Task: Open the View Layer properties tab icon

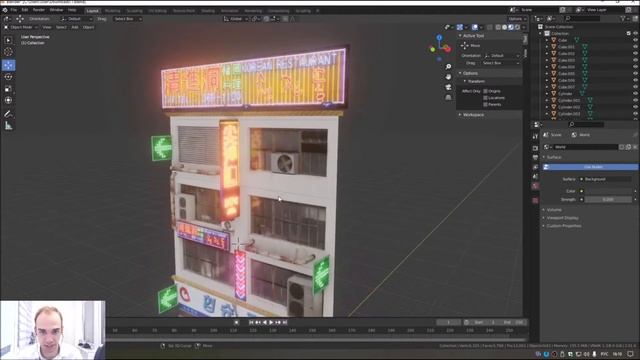Action: click(x=535, y=167)
